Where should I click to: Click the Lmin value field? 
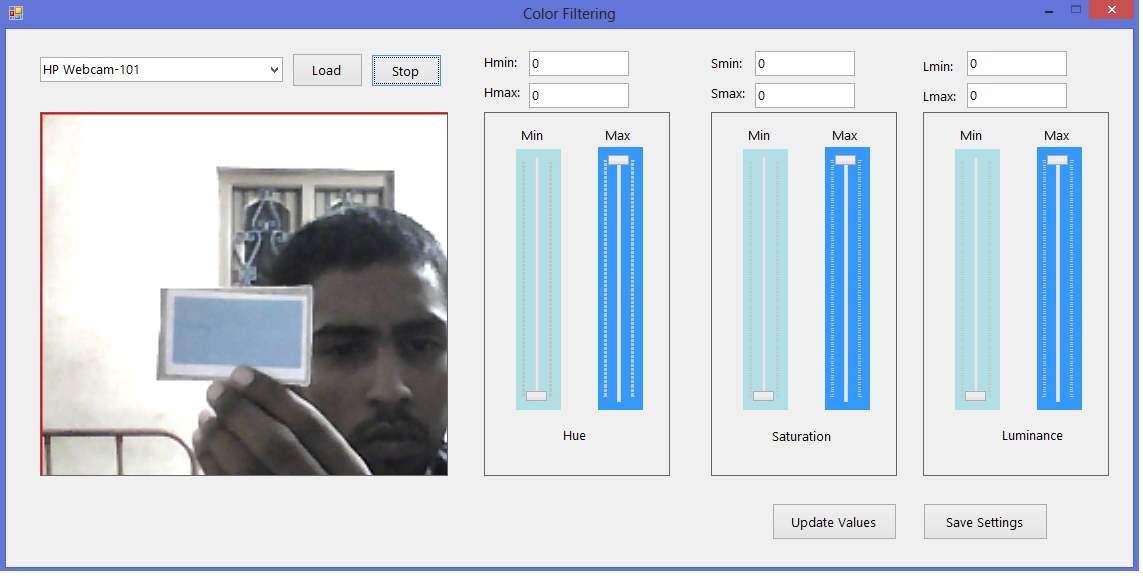coord(1016,63)
